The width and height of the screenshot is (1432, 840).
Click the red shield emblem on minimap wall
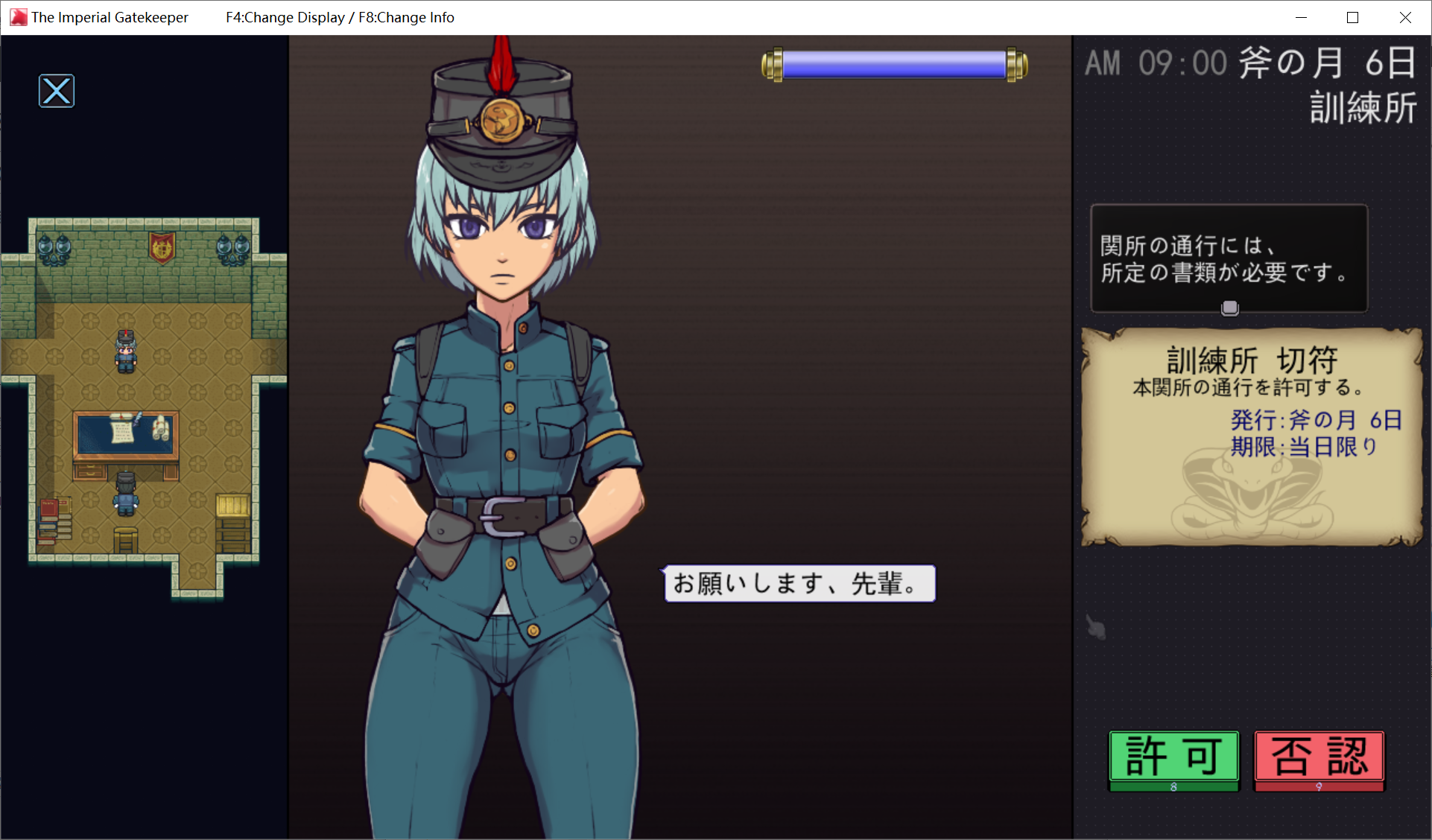[162, 247]
